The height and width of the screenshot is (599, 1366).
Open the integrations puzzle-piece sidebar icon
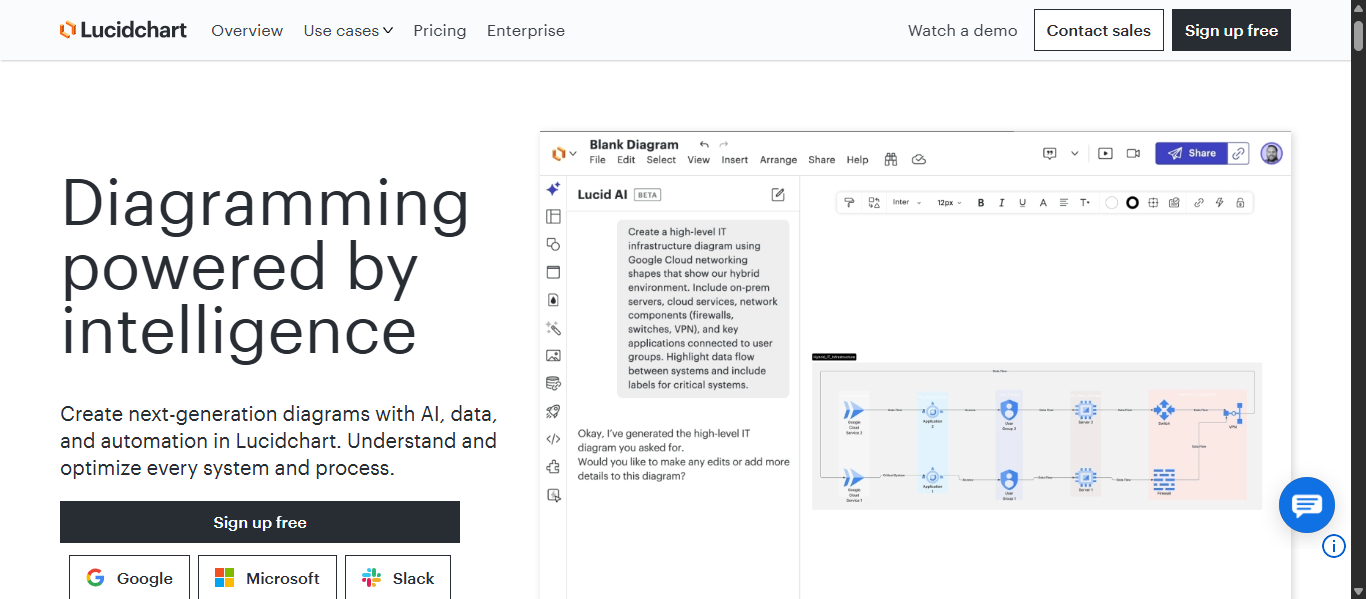point(553,466)
